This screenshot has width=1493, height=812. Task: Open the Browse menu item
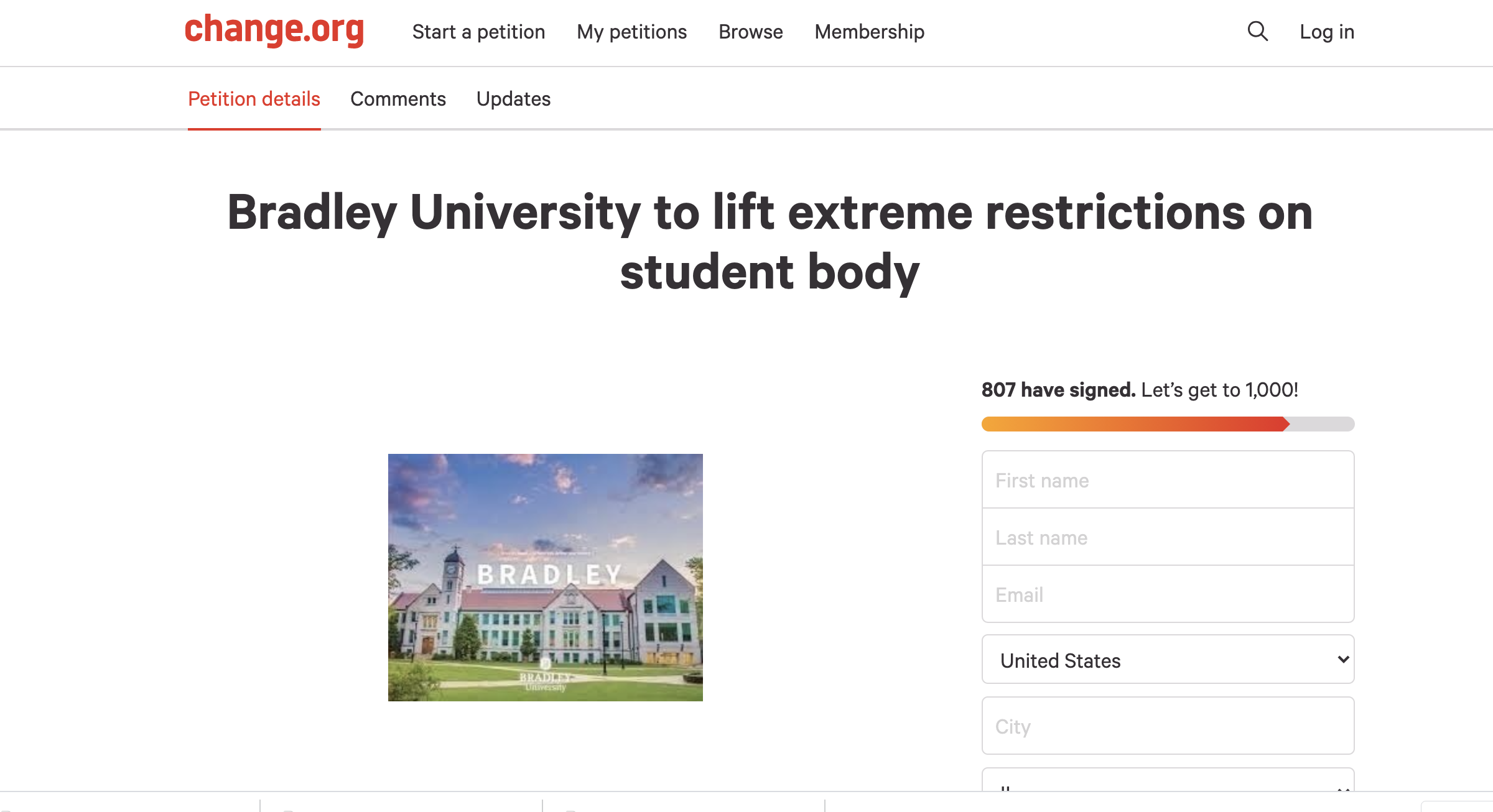click(x=750, y=32)
